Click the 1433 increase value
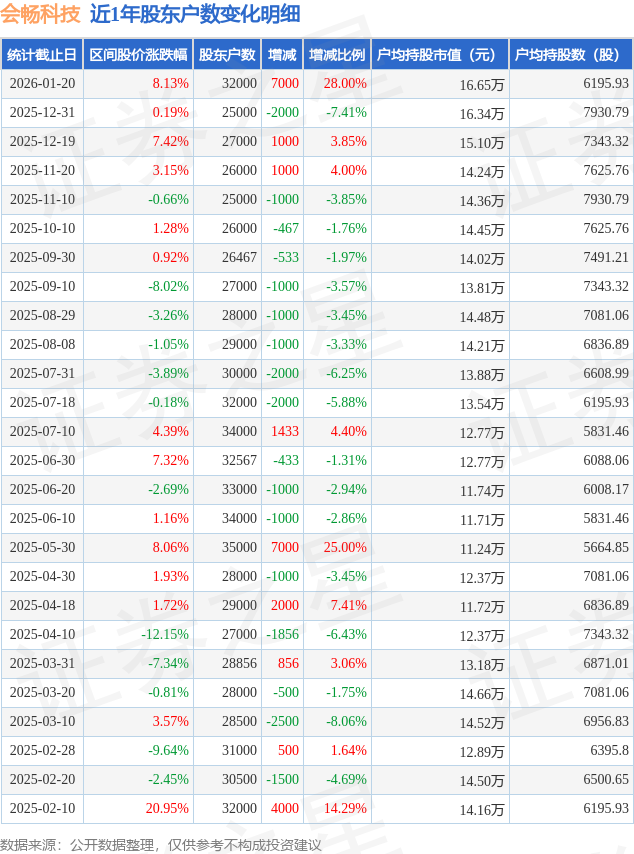 (x=284, y=432)
